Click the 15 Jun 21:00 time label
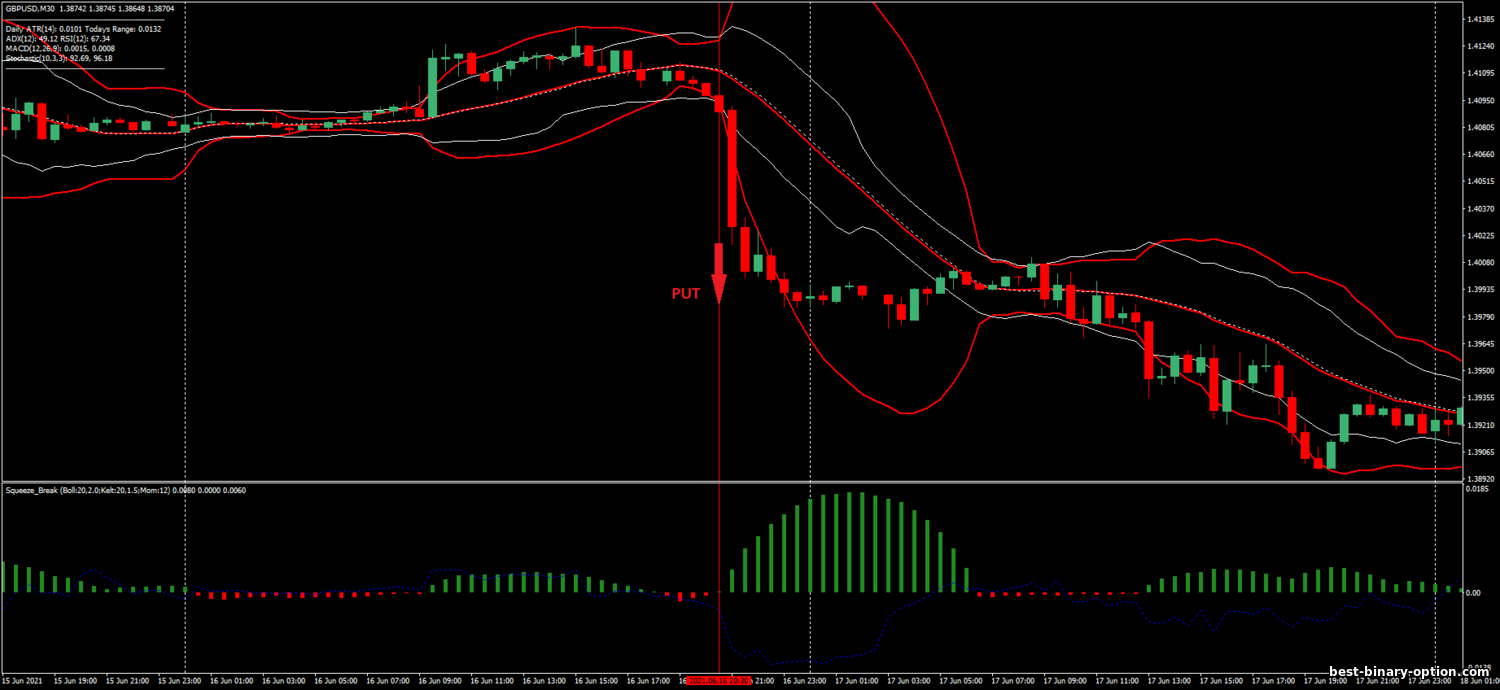 (x=126, y=681)
